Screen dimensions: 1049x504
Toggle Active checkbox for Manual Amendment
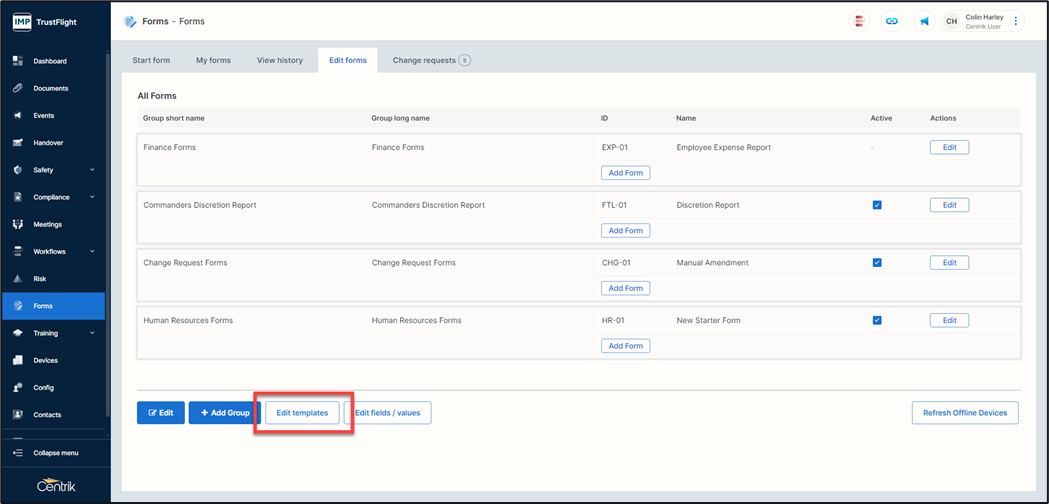click(877, 263)
